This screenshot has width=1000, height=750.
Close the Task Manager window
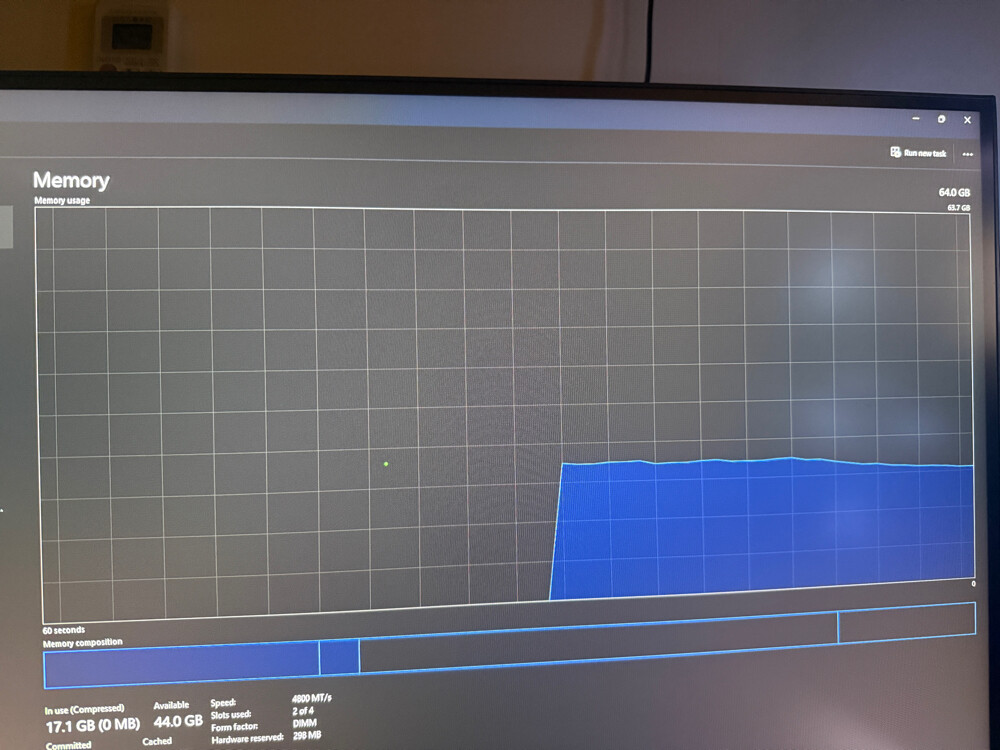click(967, 120)
